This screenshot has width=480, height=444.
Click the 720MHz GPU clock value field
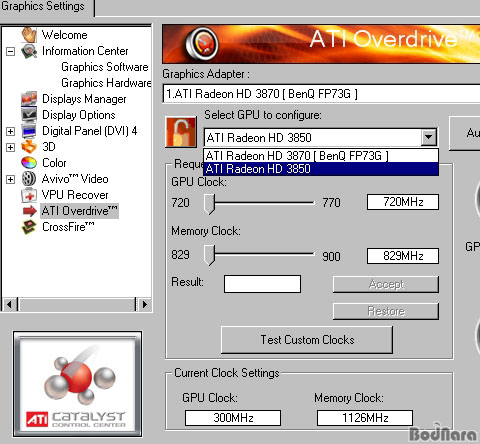point(403,202)
